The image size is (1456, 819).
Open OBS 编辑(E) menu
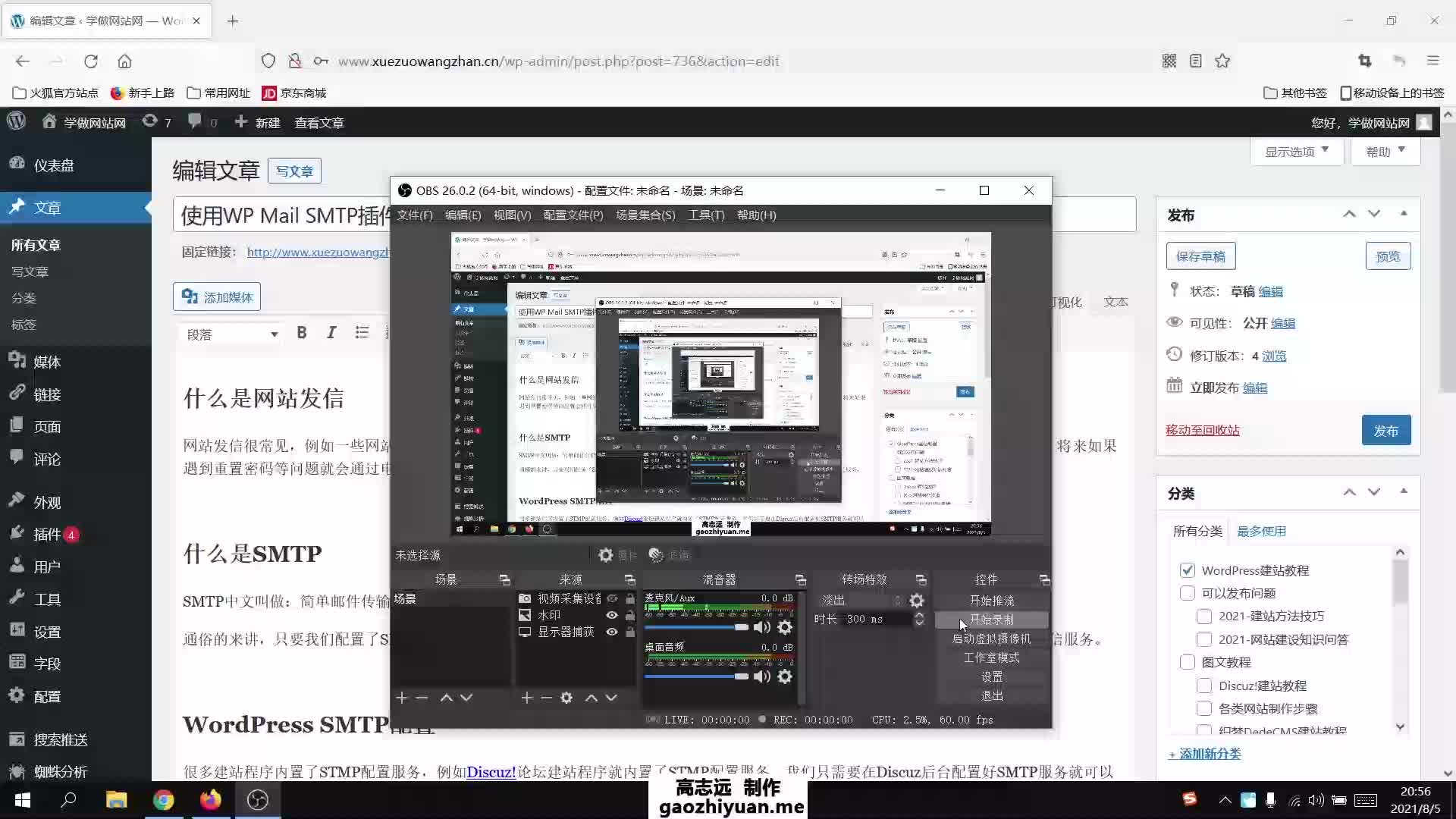(x=463, y=215)
